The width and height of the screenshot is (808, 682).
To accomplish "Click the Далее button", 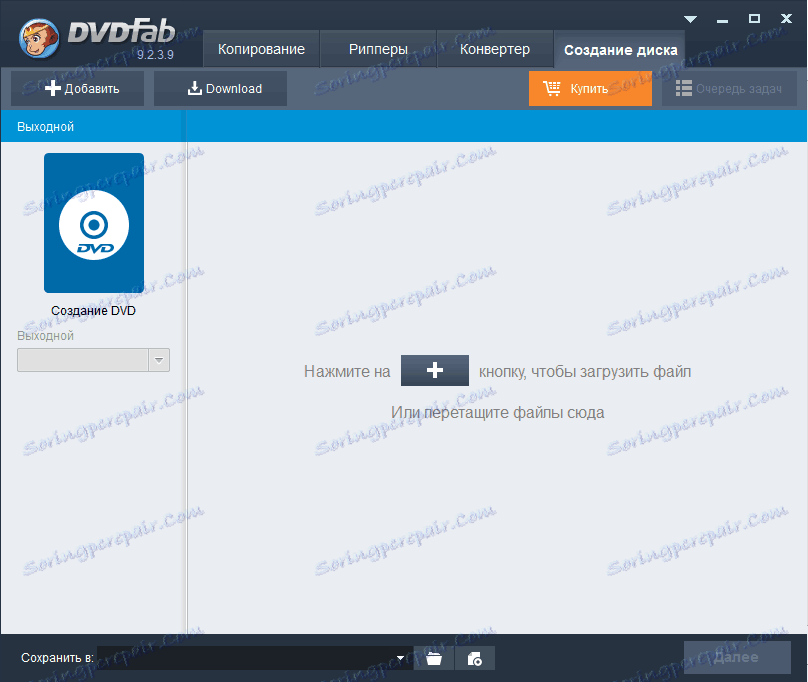I will click(x=737, y=657).
